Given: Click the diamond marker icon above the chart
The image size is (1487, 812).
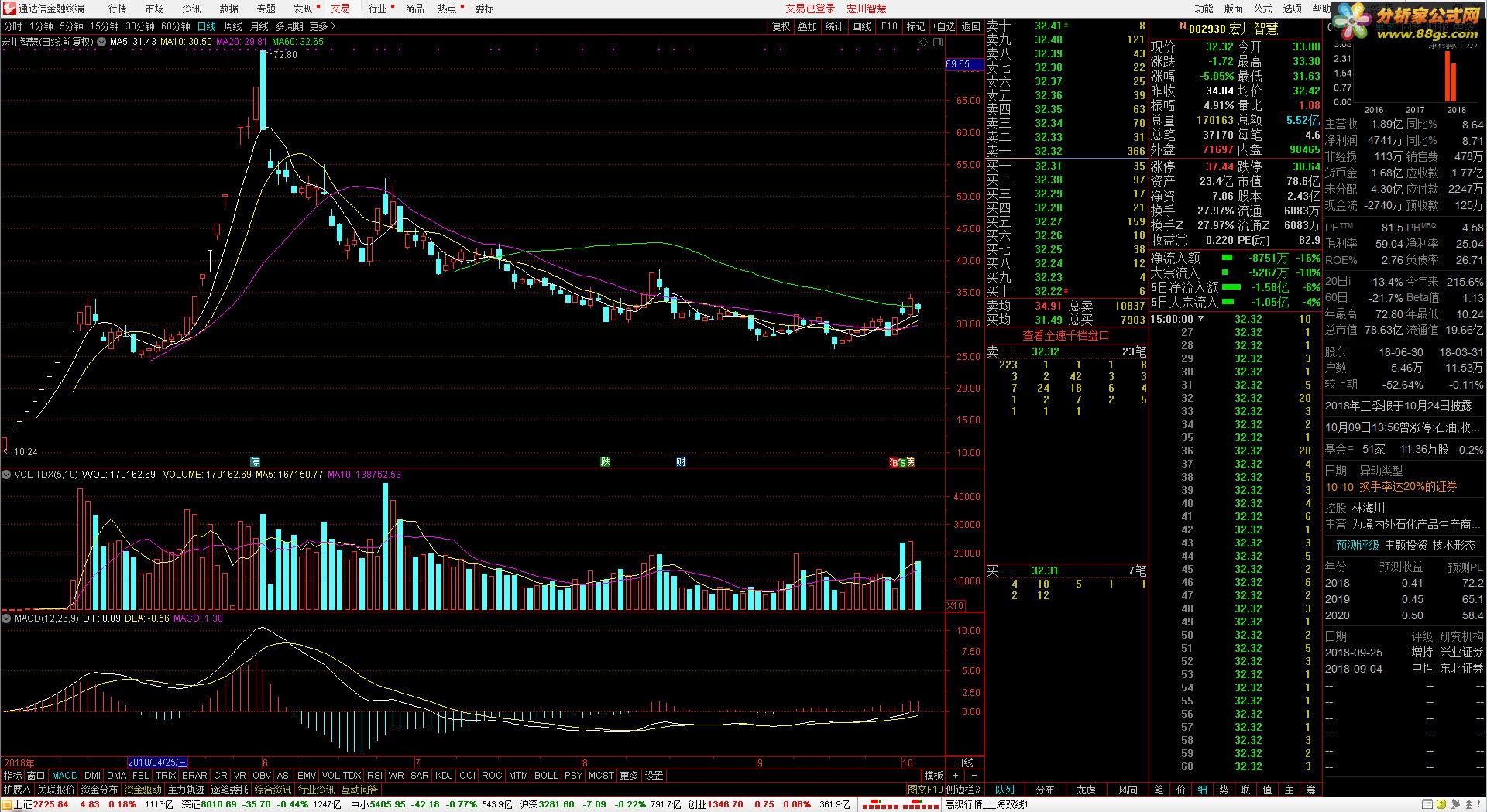Looking at the screenshot, I should 922,42.
